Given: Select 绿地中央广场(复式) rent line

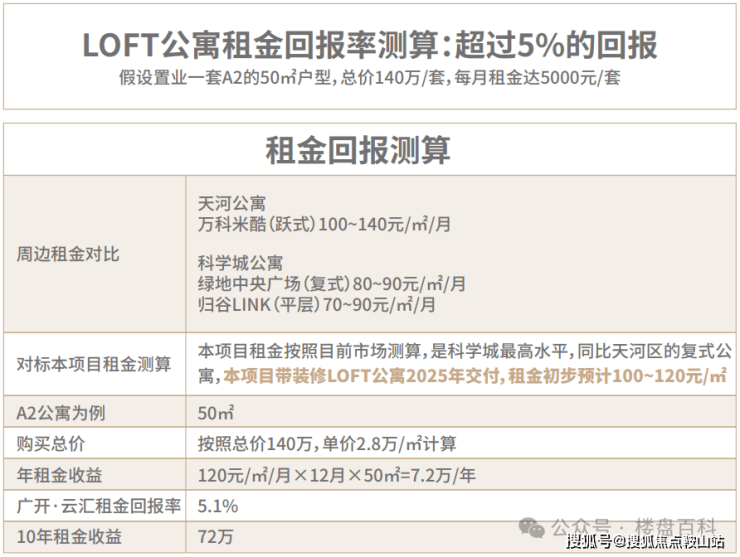Looking at the screenshot, I should click(332, 284).
